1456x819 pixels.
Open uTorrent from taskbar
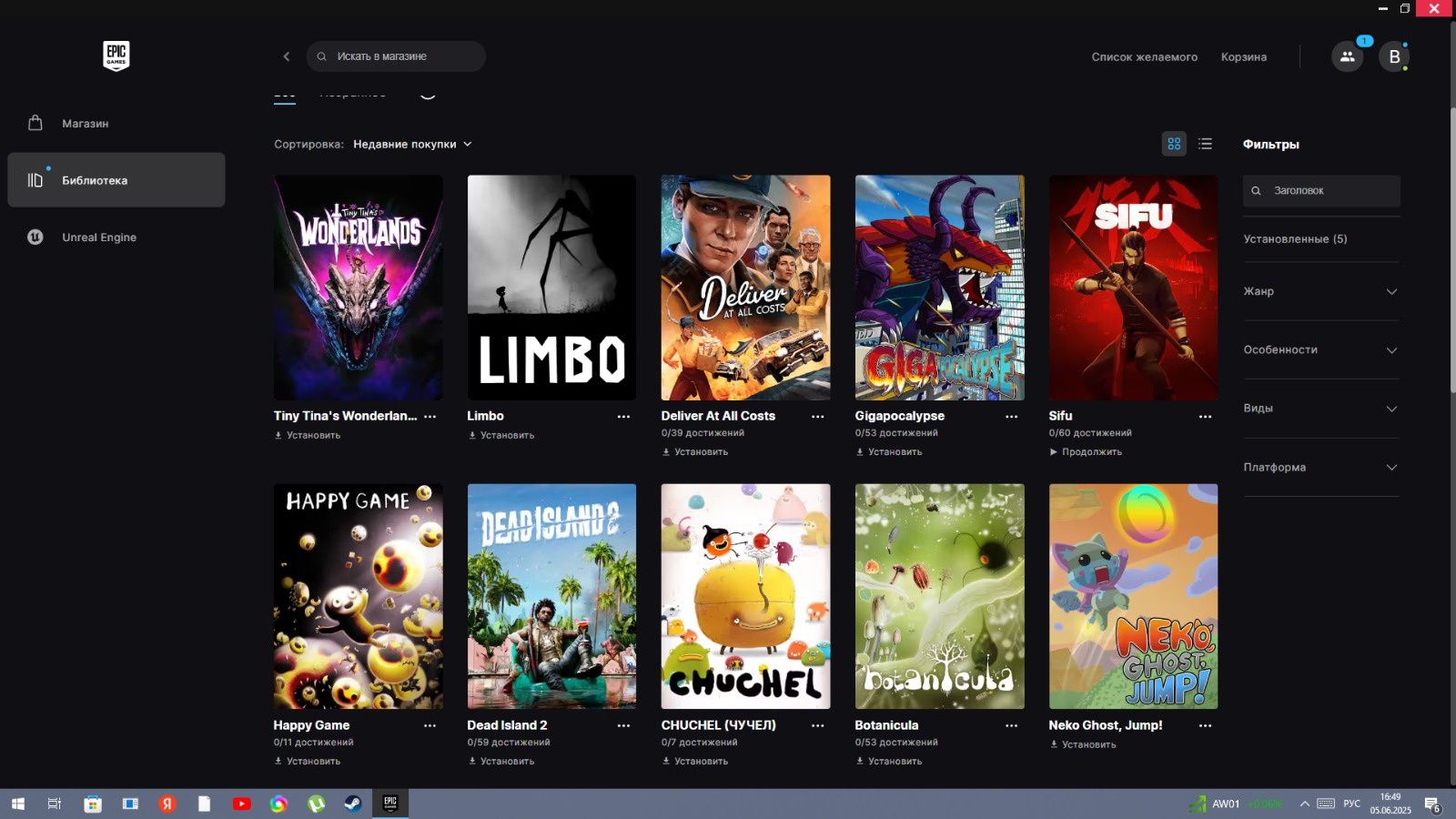[316, 804]
